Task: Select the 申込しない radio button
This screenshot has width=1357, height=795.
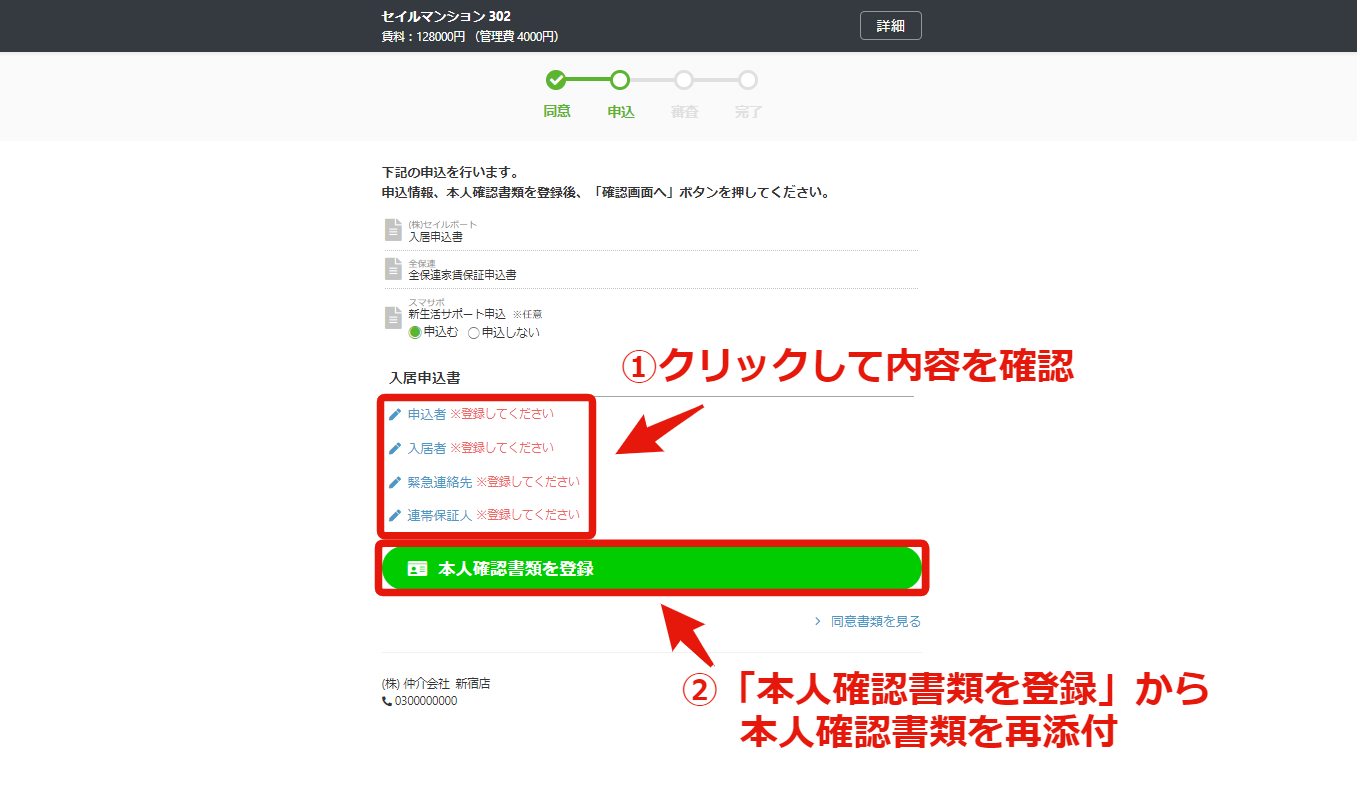Action: click(474, 333)
